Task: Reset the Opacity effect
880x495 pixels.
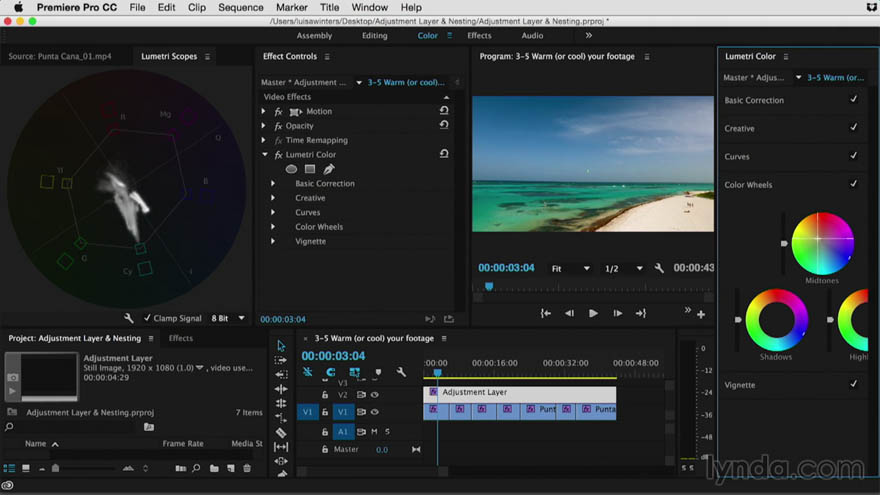Action: pos(444,125)
